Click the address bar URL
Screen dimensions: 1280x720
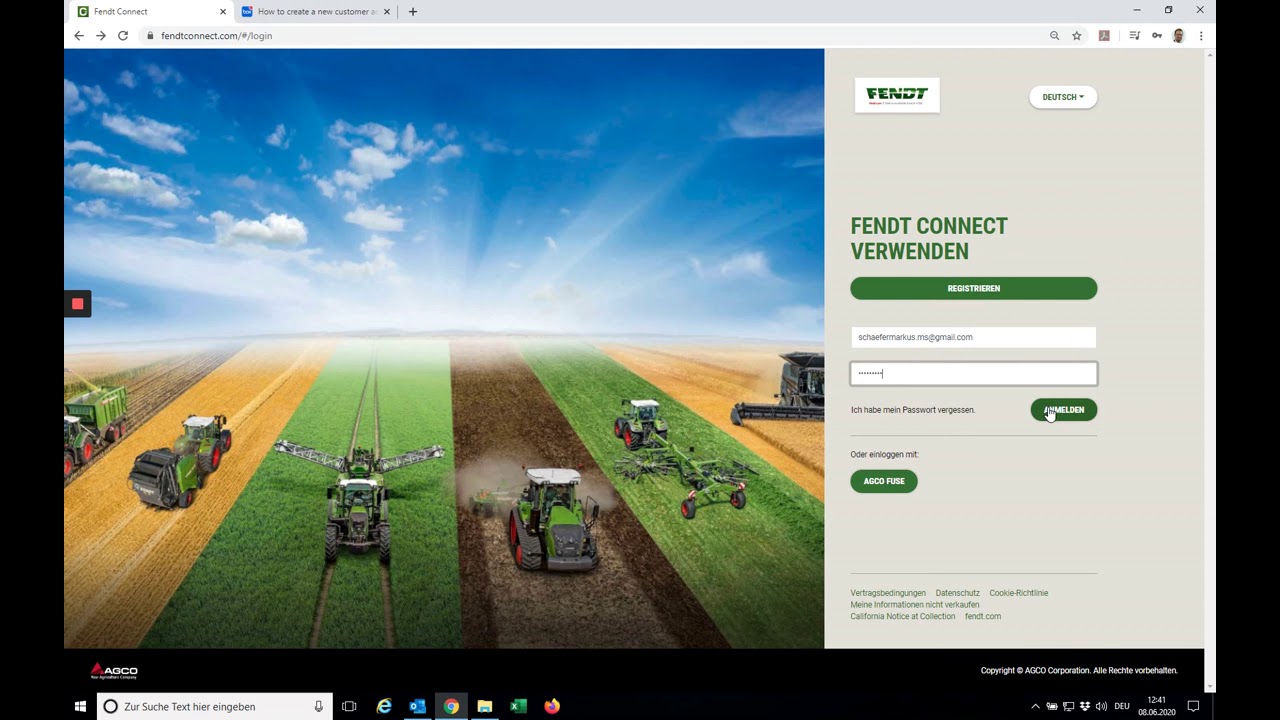click(x=216, y=36)
